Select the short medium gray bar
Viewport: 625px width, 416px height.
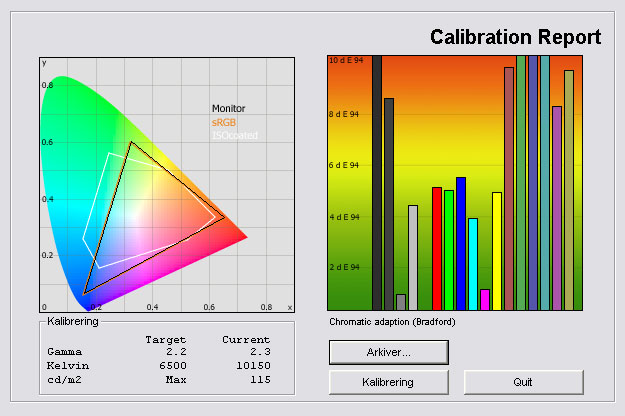[x=401, y=302]
